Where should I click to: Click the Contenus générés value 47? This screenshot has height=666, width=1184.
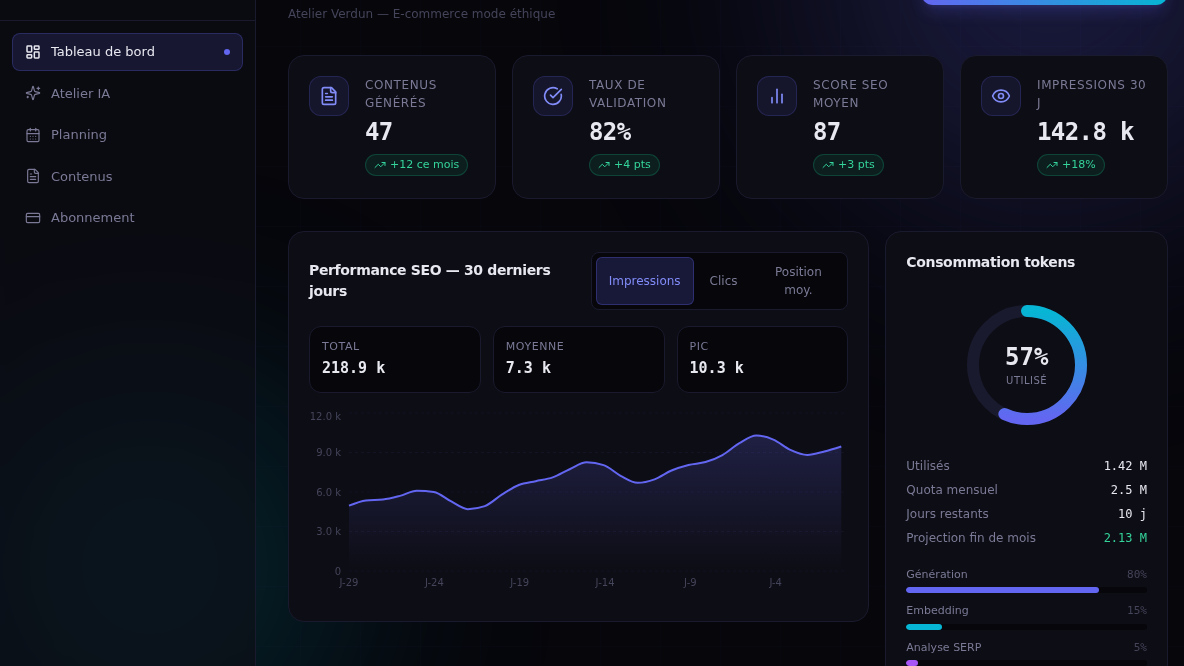click(x=378, y=132)
